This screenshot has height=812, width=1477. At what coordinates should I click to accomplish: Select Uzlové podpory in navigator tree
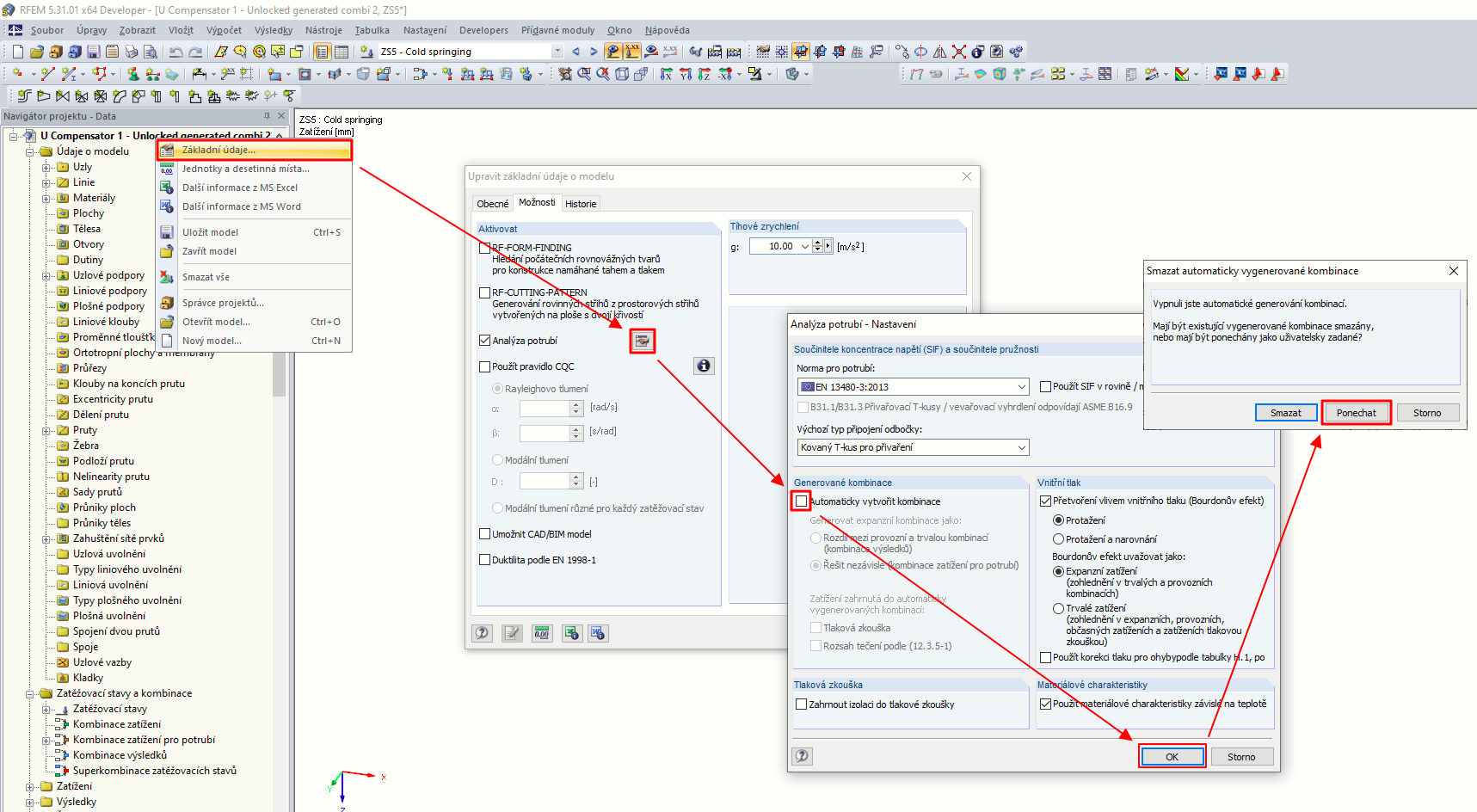pos(108,275)
